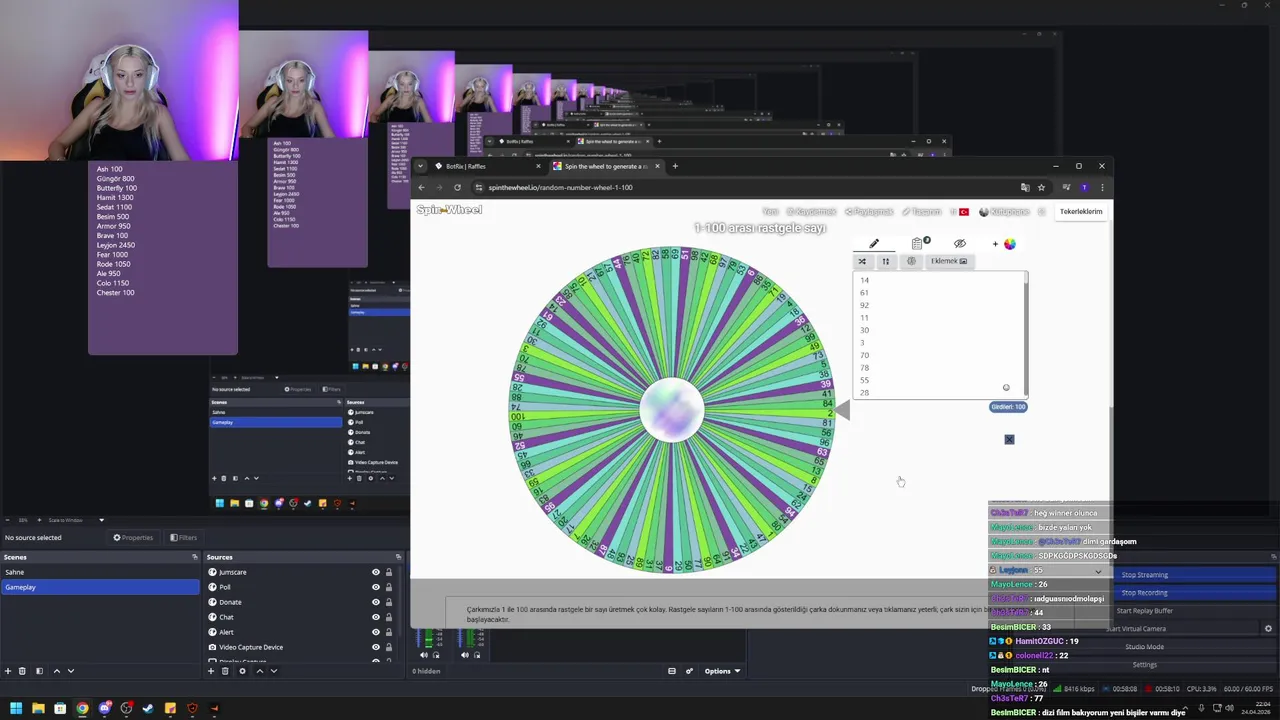The image size is (1280, 720).
Task: Select the Gameplay scene in OBS
Action: 100,587
